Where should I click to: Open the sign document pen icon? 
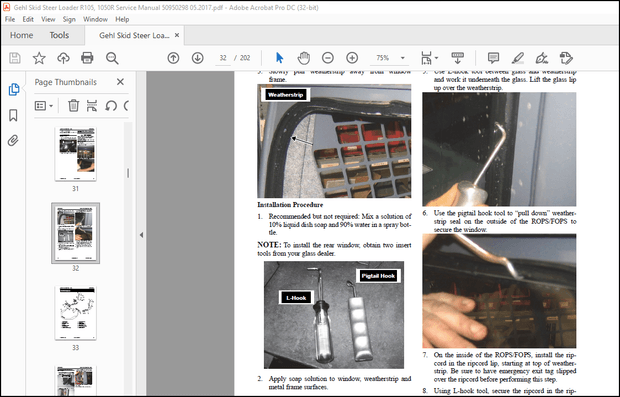click(542, 58)
